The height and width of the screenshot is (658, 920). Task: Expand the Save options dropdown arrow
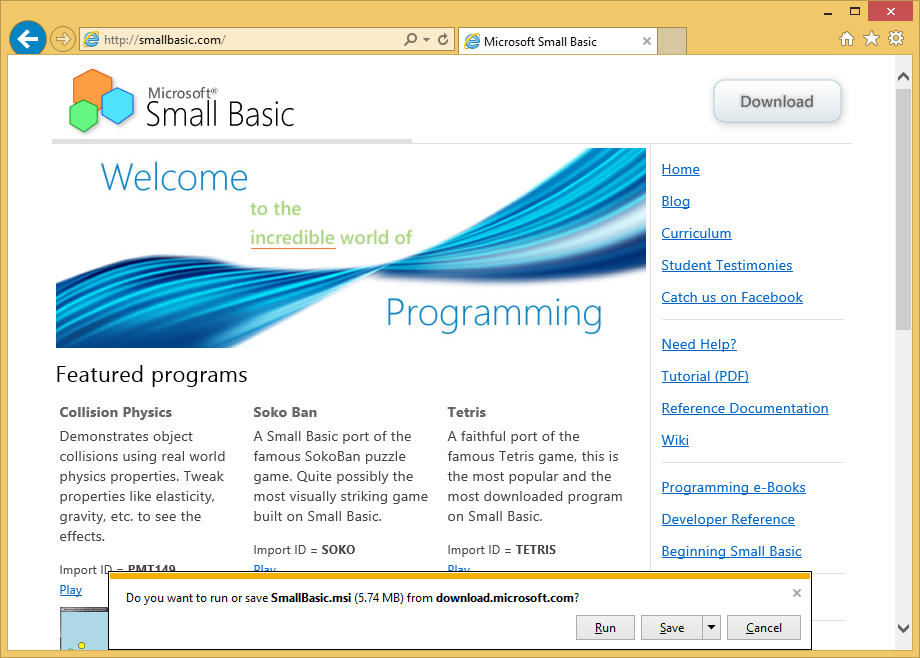click(711, 627)
